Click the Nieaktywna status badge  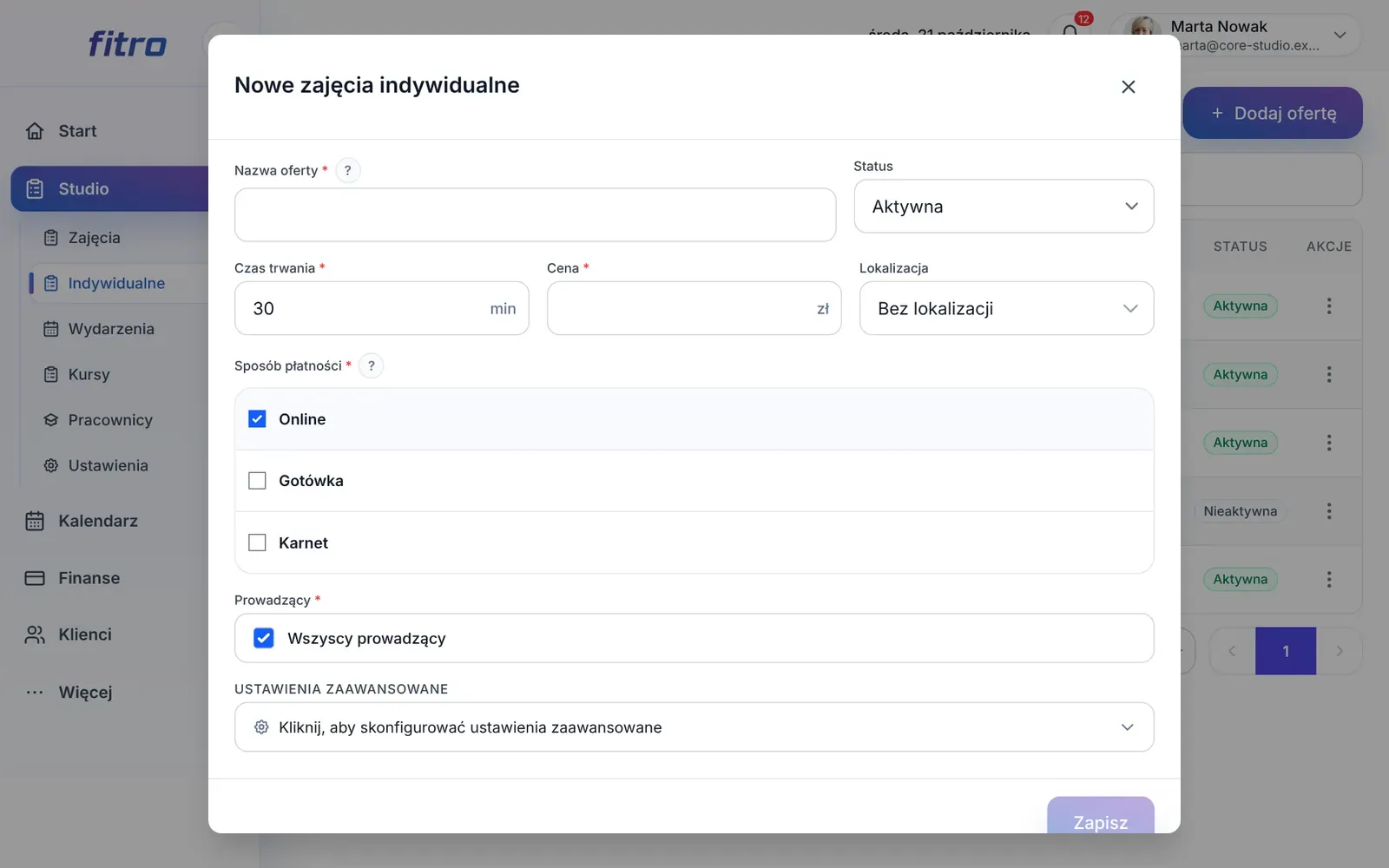pos(1240,511)
